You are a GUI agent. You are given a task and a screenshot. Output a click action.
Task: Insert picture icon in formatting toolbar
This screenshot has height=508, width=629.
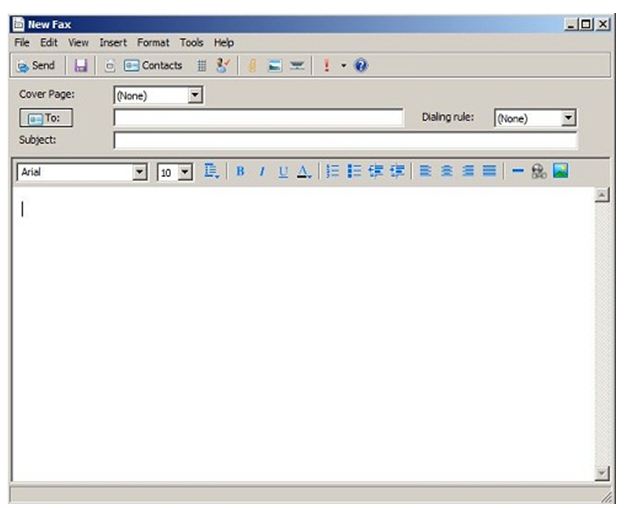tap(560, 171)
